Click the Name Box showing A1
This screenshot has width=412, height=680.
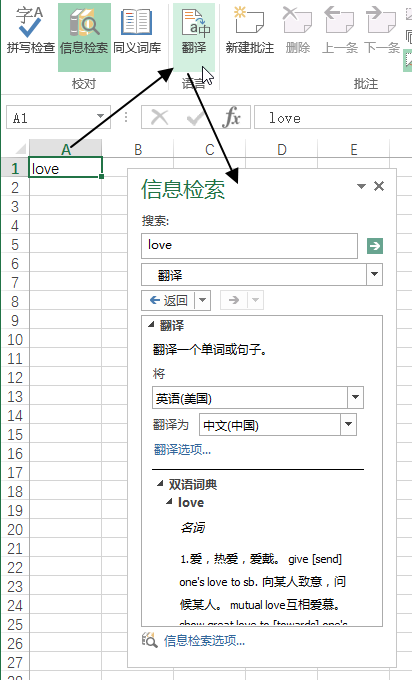[50, 117]
